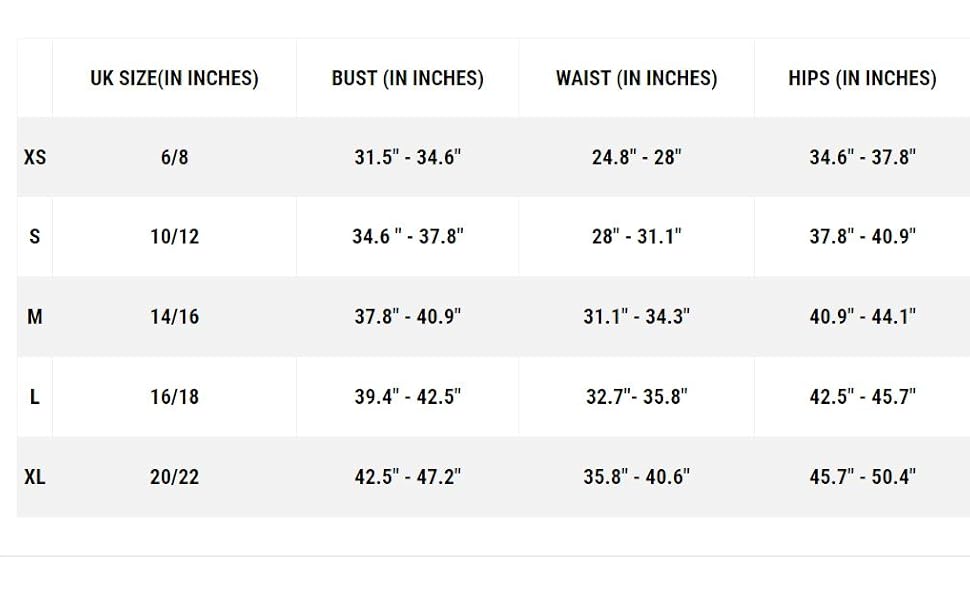Viewport: 970px width, 600px height.
Task: Click UK size 6/8 cell
Action: 174,157
